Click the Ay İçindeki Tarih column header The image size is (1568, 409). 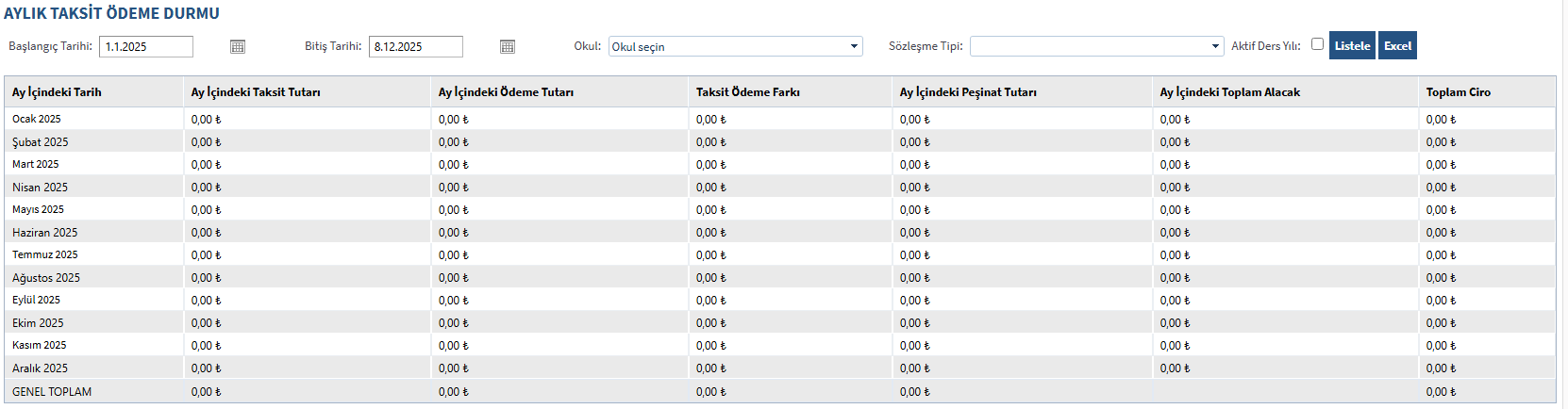[57, 92]
